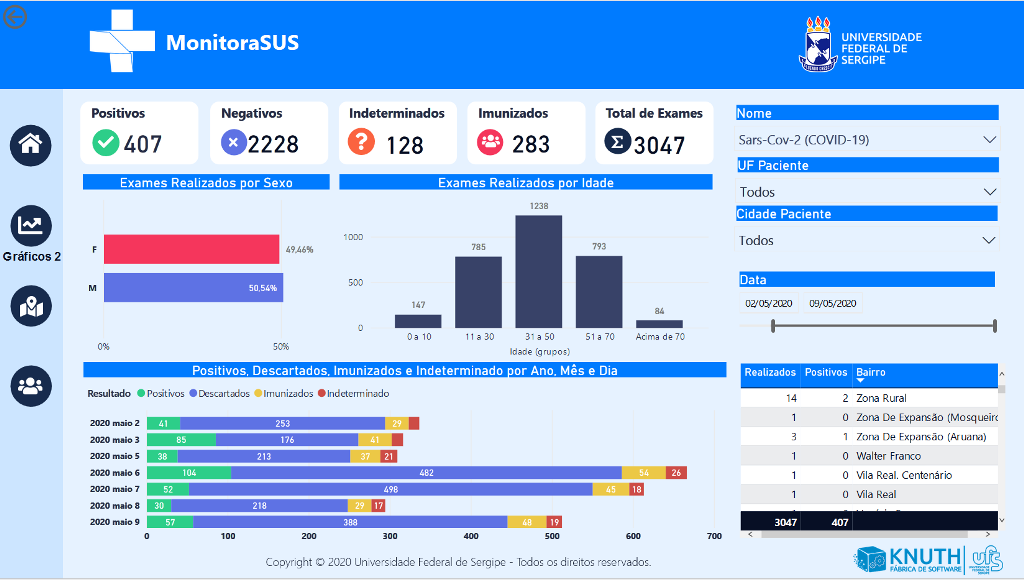Click the Negativos 2228 card
Screen dimensions: 1024x580
268,133
